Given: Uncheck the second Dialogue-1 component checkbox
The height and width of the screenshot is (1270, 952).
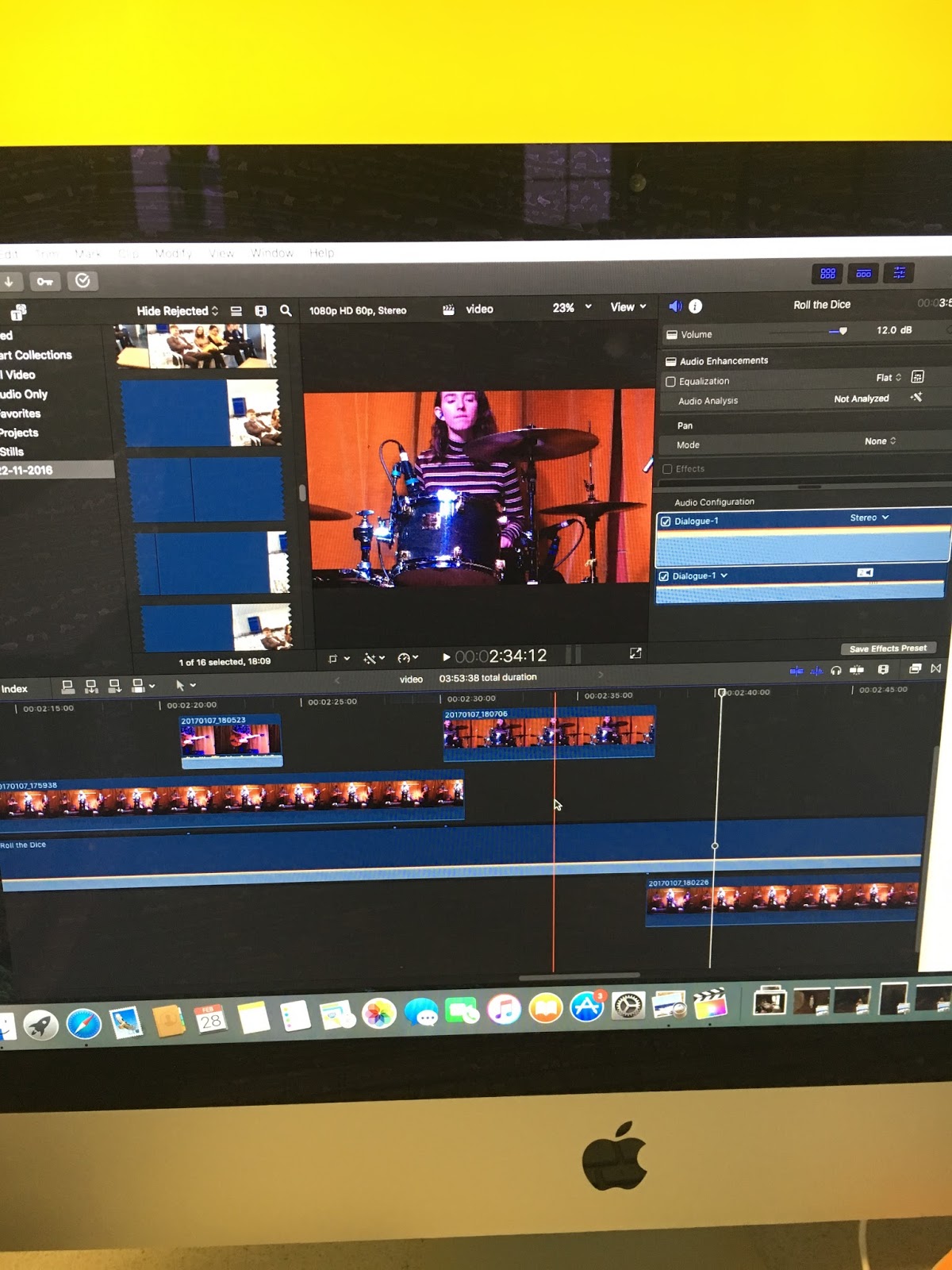Looking at the screenshot, I should point(663,576).
